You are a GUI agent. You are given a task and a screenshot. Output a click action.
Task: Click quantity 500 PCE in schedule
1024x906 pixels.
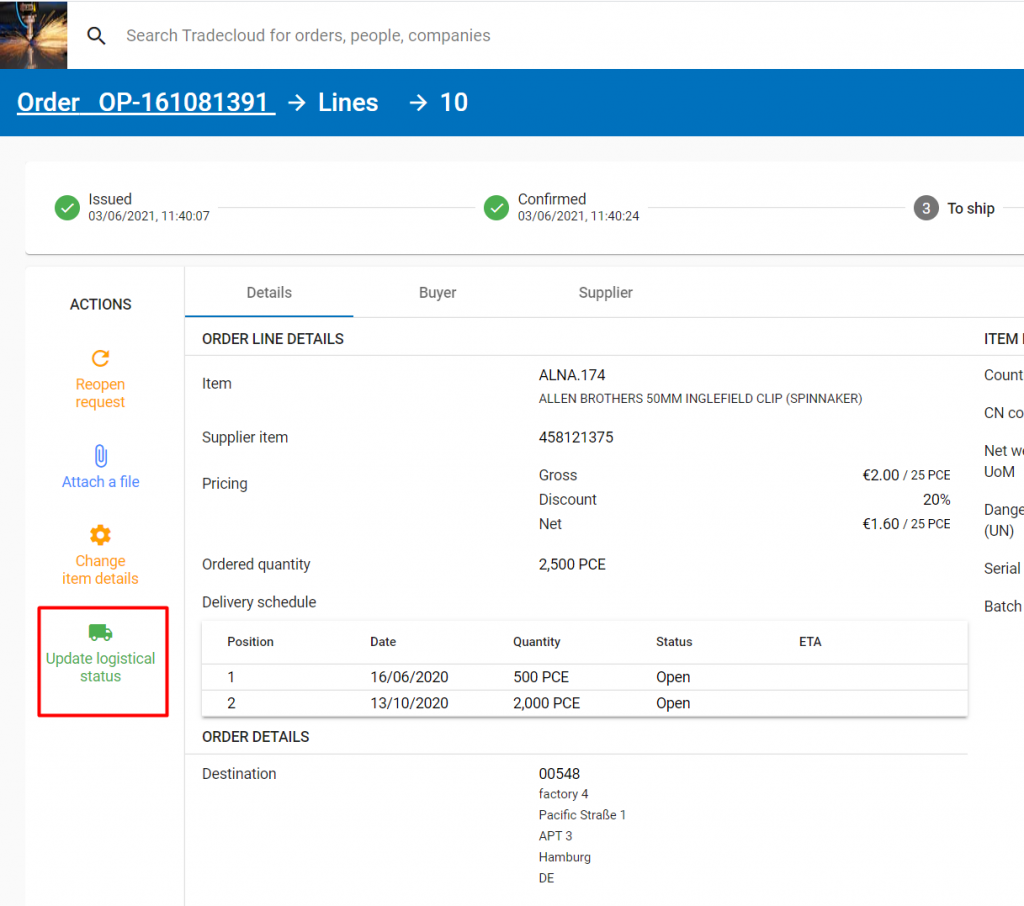point(541,677)
